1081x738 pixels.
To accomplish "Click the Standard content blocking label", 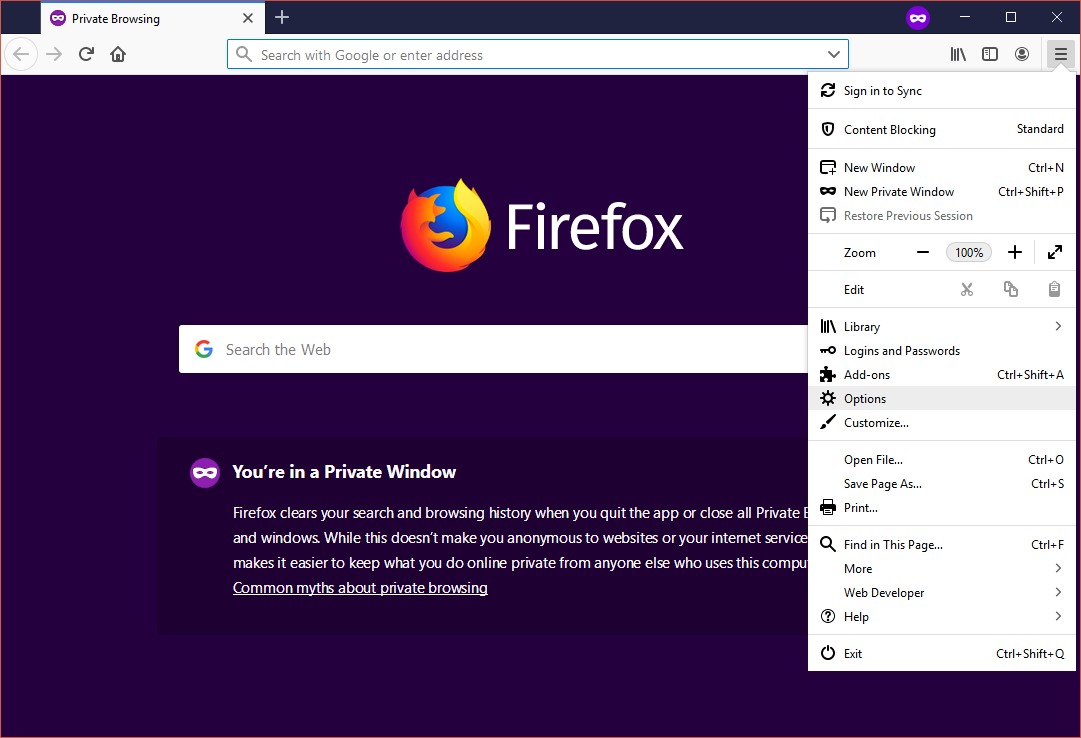I will 1040,129.
